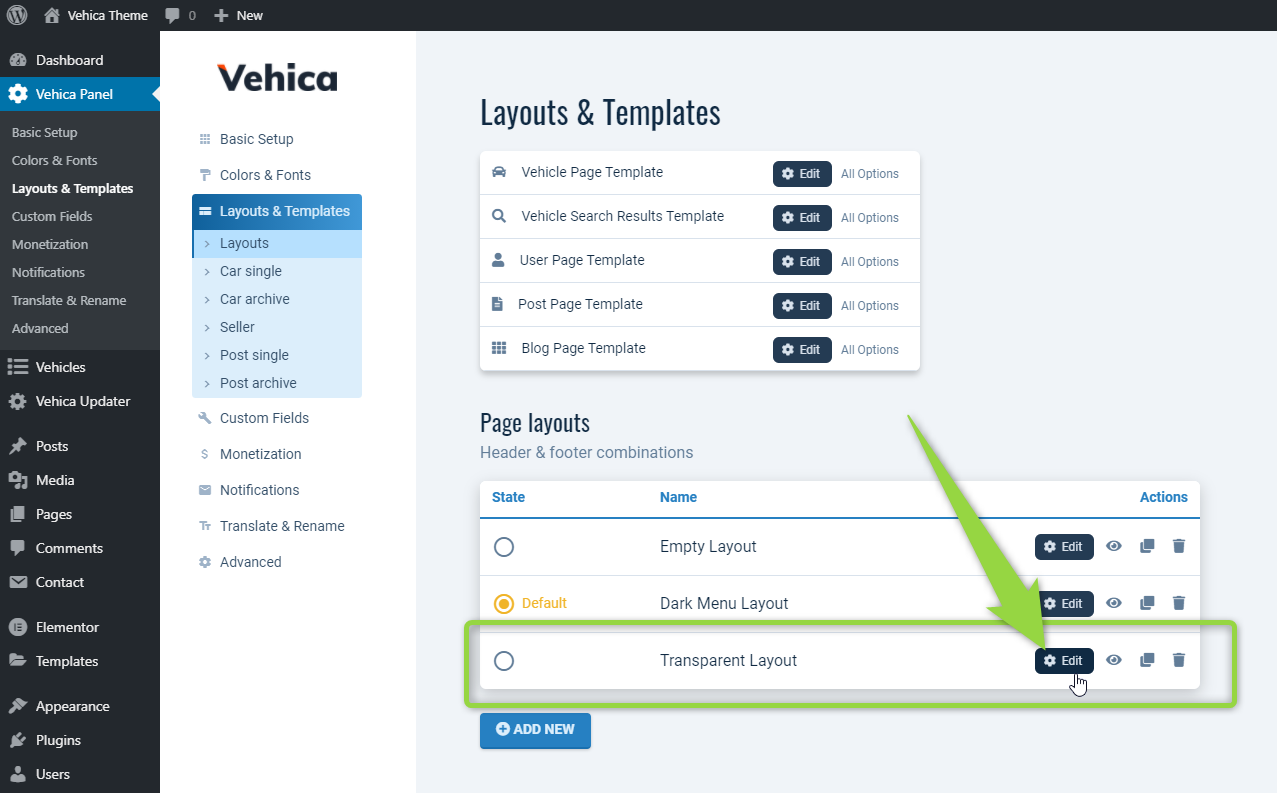Open the preview eye icon for Transparent Layout
The width and height of the screenshot is (1277, 793).
tap(1113, 660)
